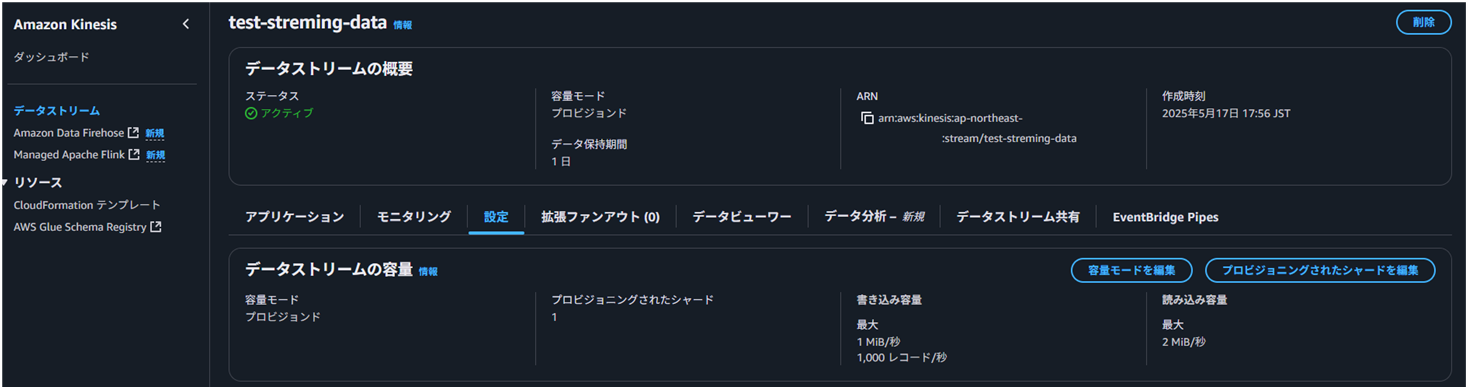Screen dimensions: 1468x389
Task: Select the 設定 tab
Action: pos(496,216)
